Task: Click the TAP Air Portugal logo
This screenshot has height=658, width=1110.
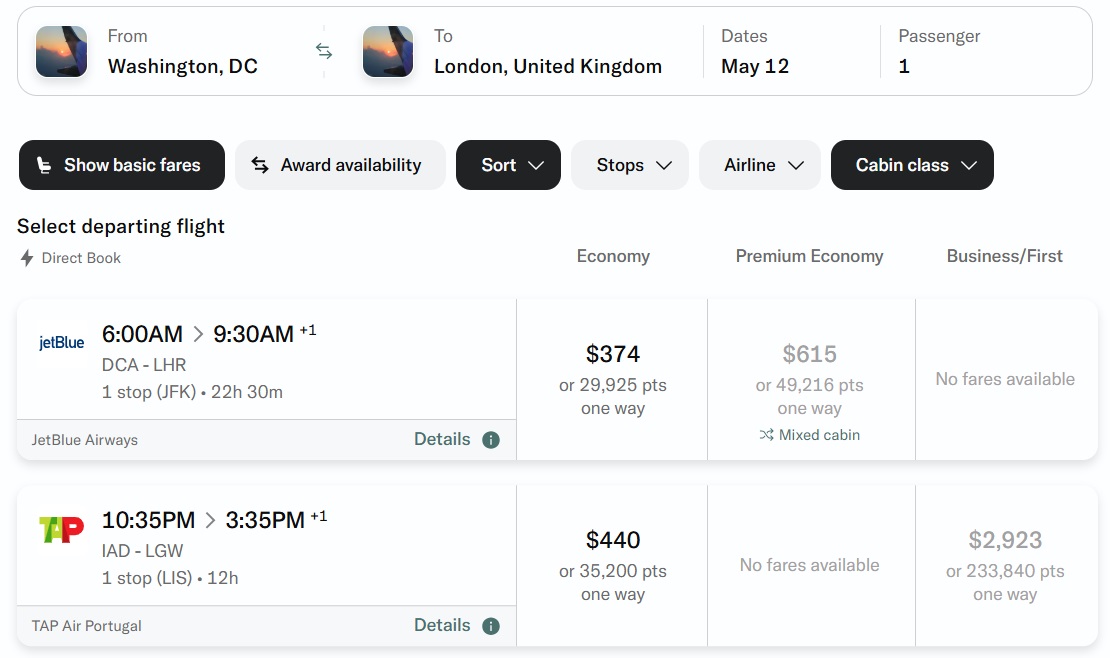Action: coord(60,530)
